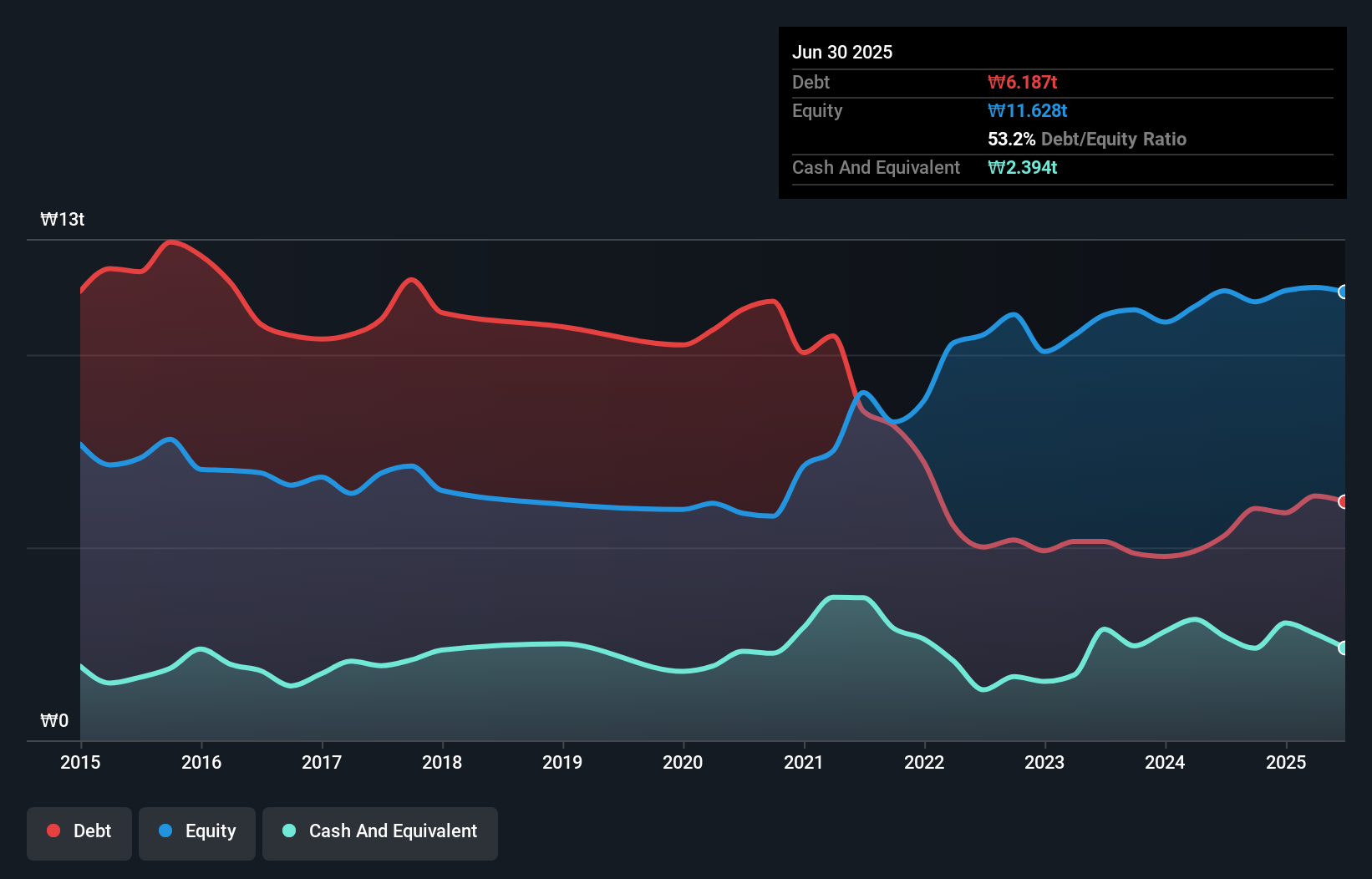Viewport: 1372px width, 879px height.
Task: Click the ₩11.628t Equity value in tooltip
Action: 1027,110
